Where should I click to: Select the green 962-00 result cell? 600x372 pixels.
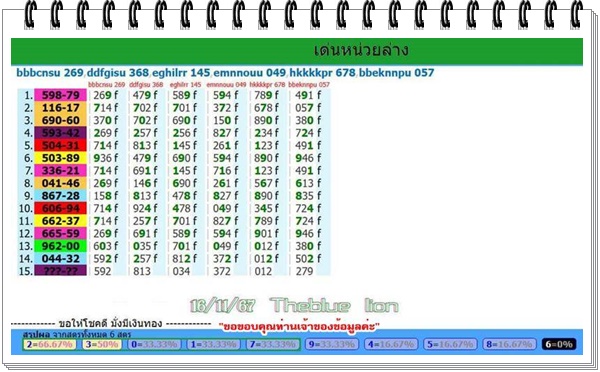[x=60, y=246]
